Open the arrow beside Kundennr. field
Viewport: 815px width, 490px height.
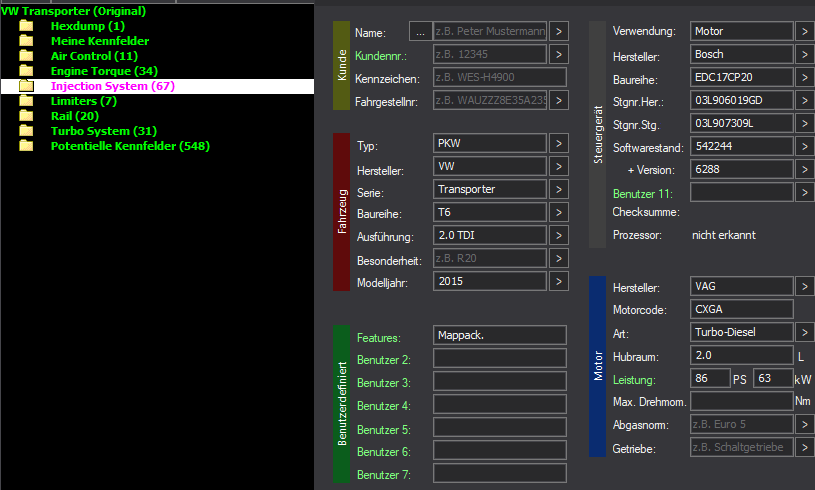click(559, 54)
